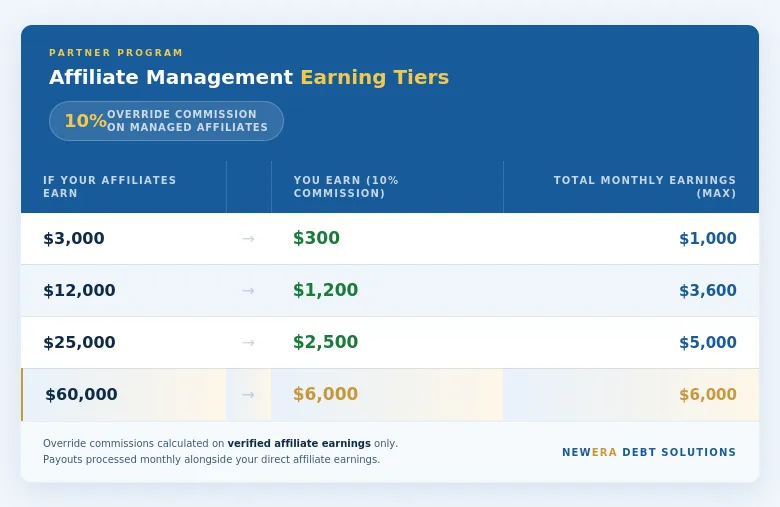Click the arrow icon in the $3,000 row
Screen dimensions: 780x507
click(248, 239)
